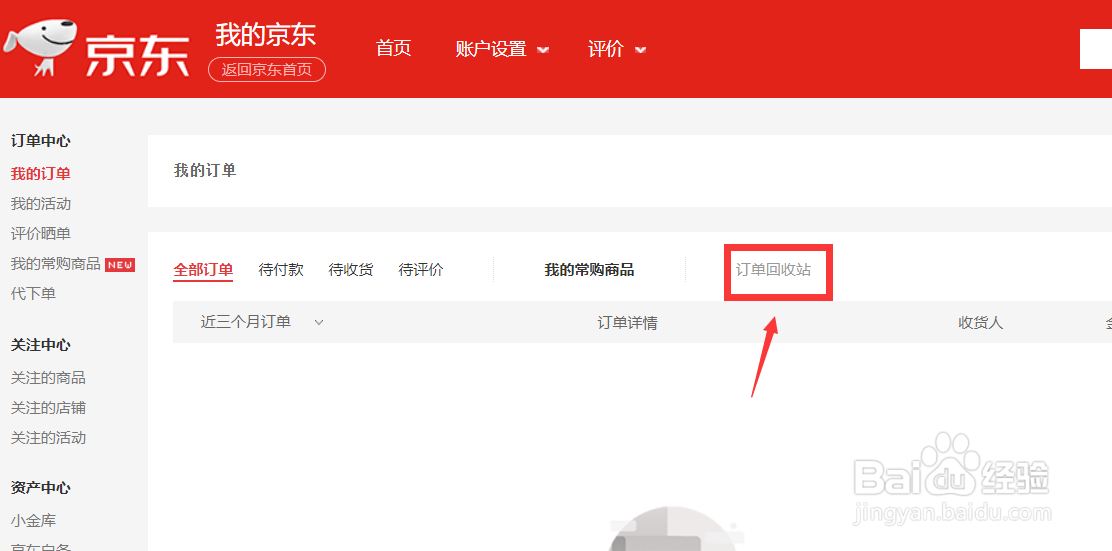Switch to the 待评价 tab
1112x551 pixels.
[421, 269]
